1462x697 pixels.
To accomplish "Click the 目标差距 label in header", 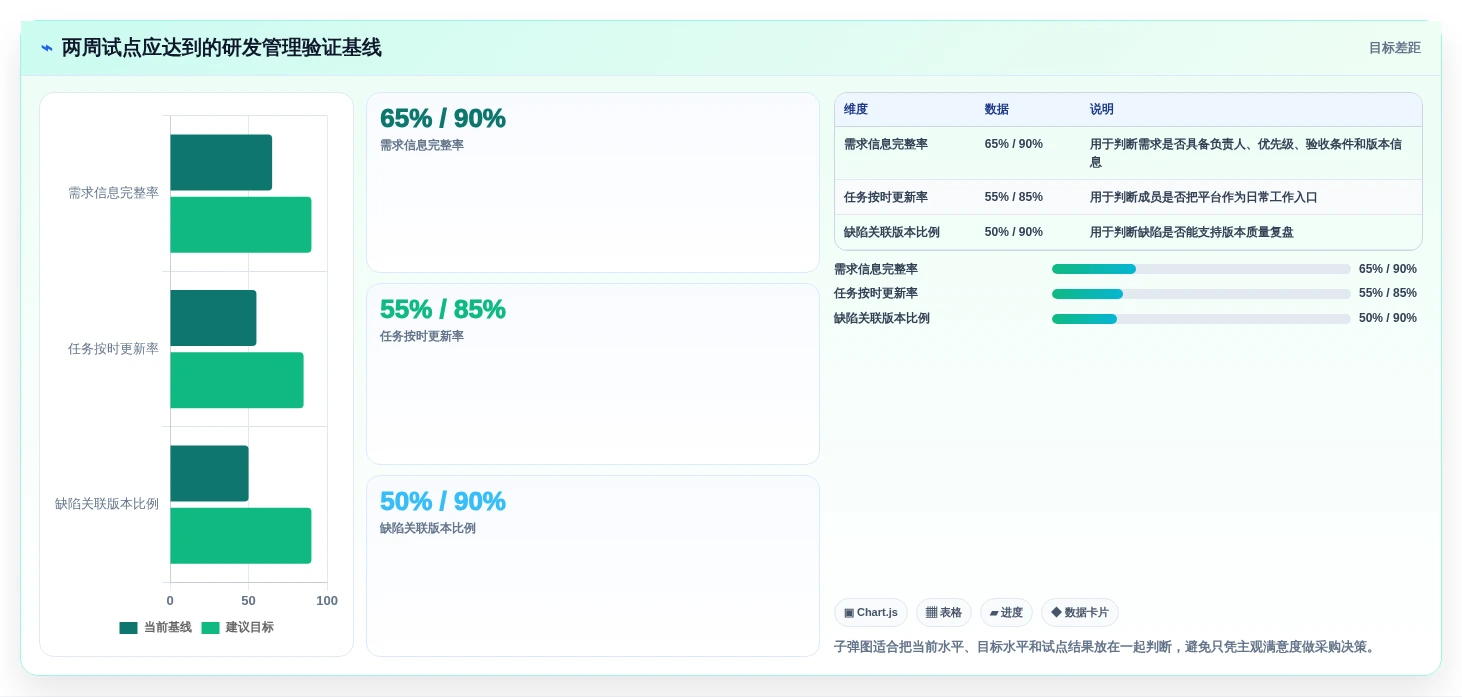I will (x=1394, y=48).
